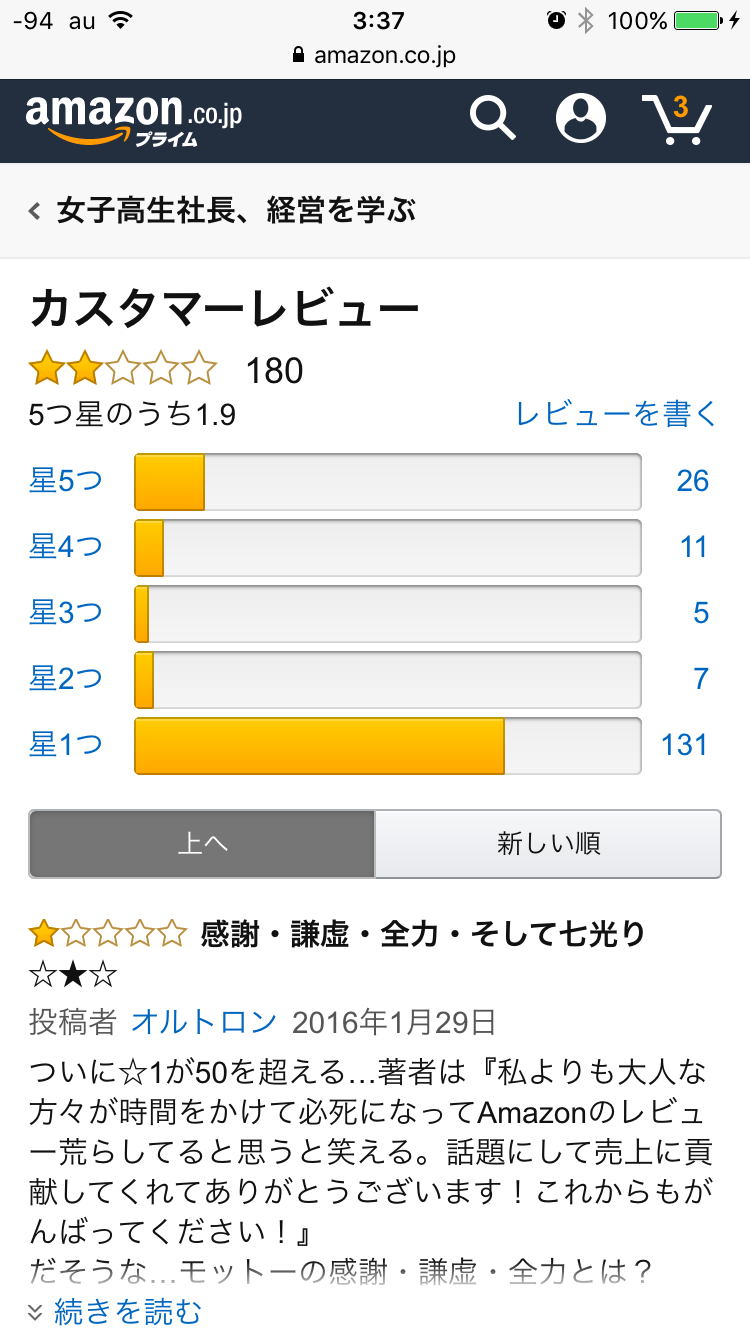Write a review via レビューを書く
The image size is (750, 1334).
click(x=617, y=413)
